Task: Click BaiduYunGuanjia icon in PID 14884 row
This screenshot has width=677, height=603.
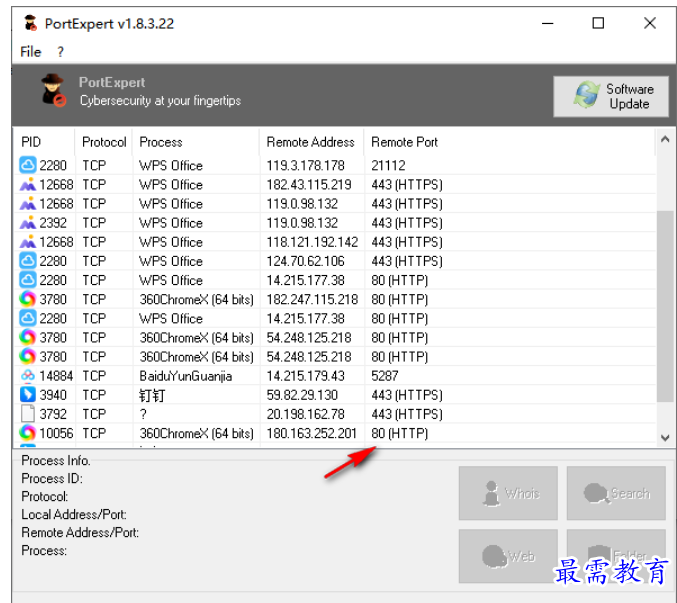Action: pos(28,376)
